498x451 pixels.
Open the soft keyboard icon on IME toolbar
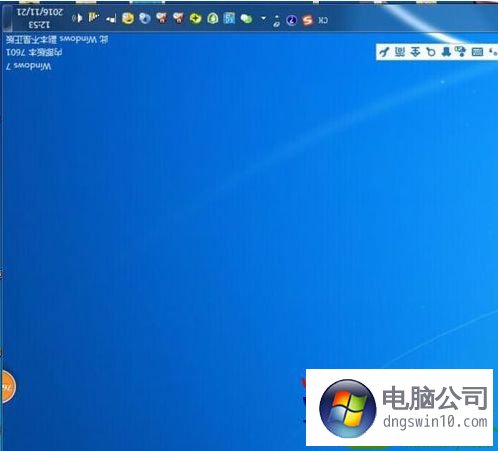click(x=477, y=52)
